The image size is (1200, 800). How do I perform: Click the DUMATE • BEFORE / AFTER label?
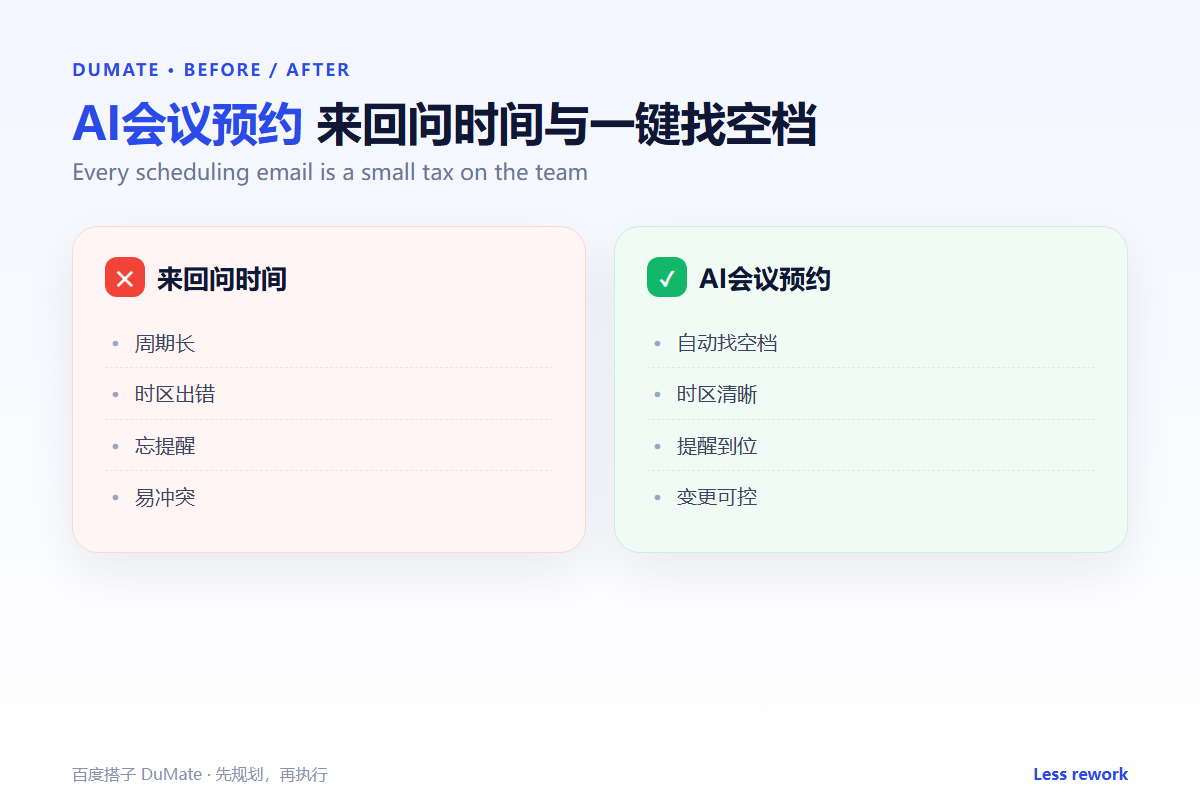tap(211, 70)
